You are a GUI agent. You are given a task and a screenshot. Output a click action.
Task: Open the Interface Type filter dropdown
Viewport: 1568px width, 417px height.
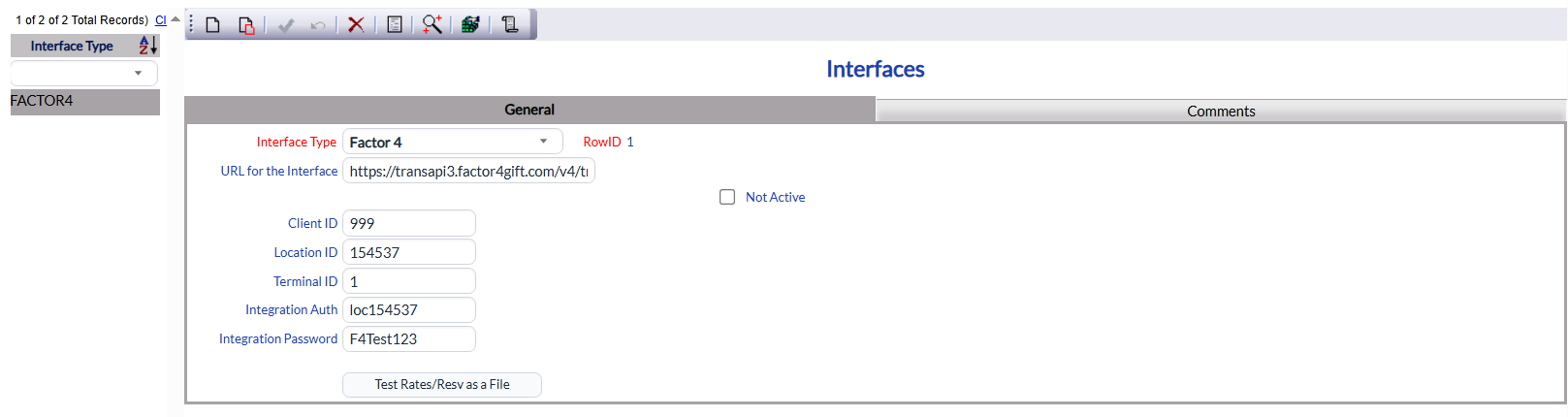click(x=84, y=73)
